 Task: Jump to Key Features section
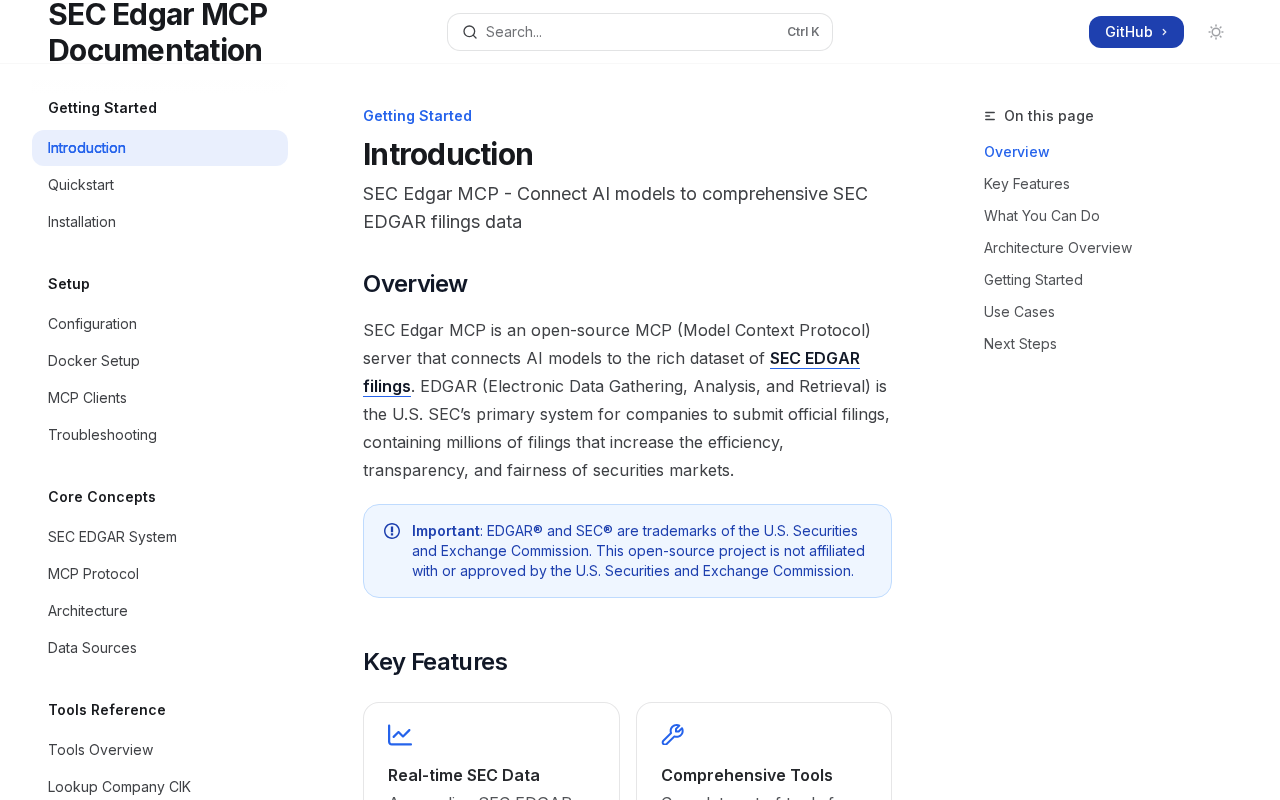(1027, 184)
